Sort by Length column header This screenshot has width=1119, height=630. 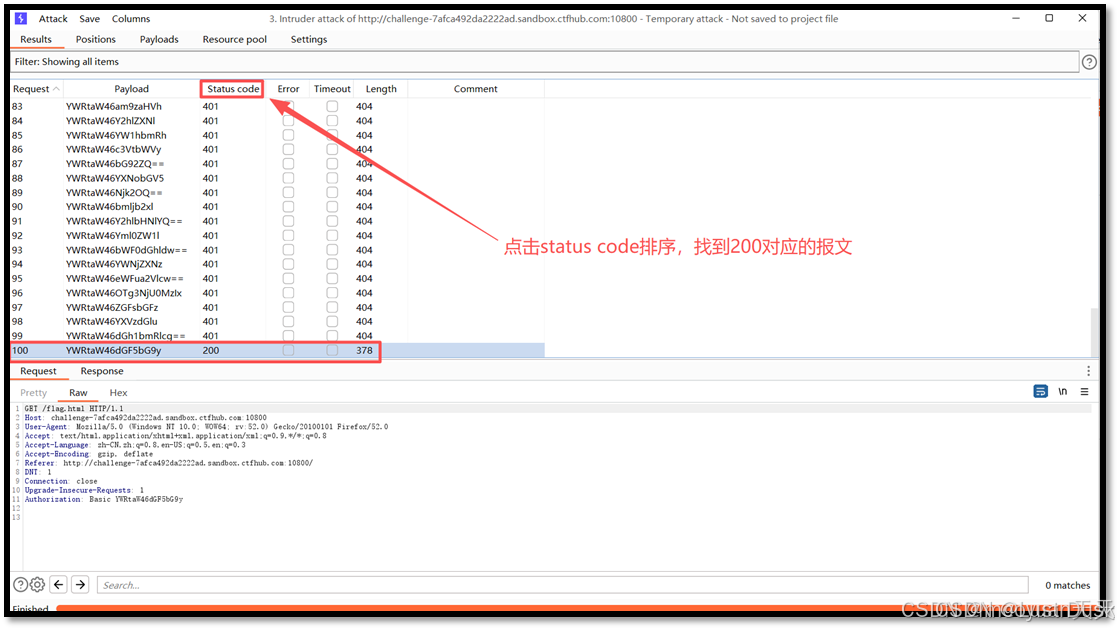(x=381, y=88)
